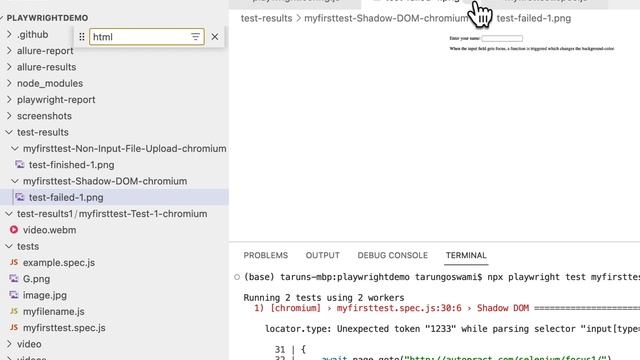Click the 'Running 2 tests using 2 workers' line
Viewport: 640px width, 360px height.
point(324,298)
